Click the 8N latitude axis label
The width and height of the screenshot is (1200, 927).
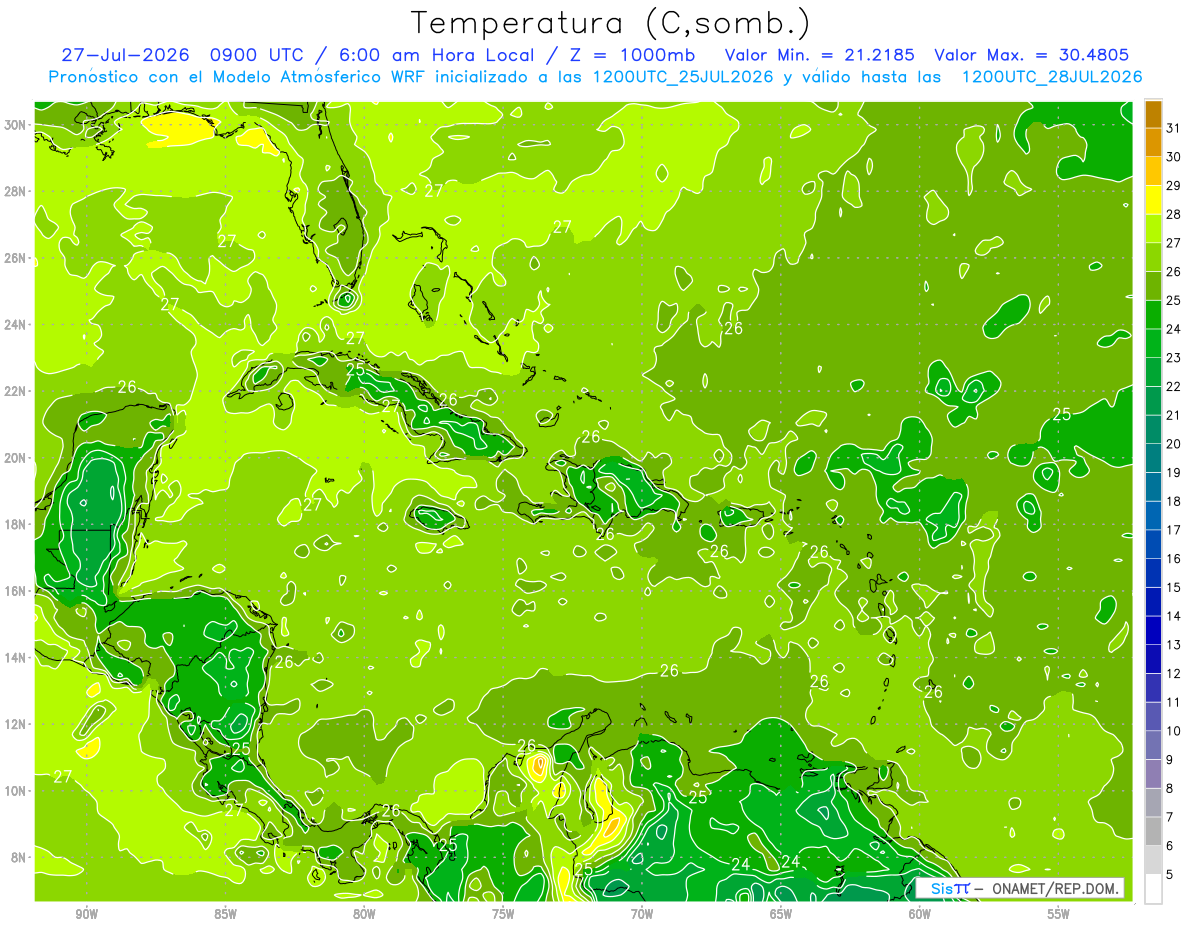[20, 857]
